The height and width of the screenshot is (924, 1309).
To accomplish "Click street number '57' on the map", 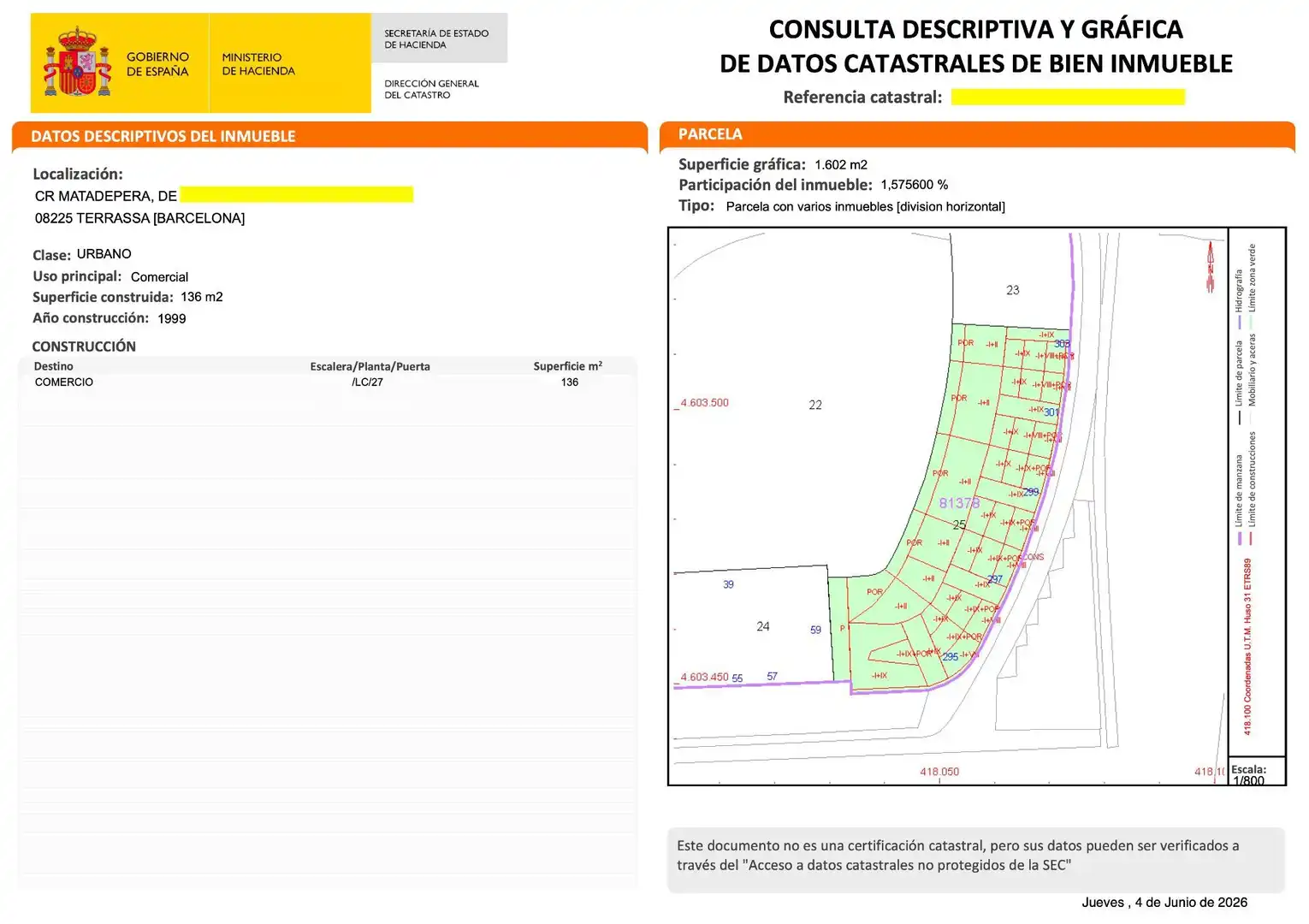I will (773, 677).
